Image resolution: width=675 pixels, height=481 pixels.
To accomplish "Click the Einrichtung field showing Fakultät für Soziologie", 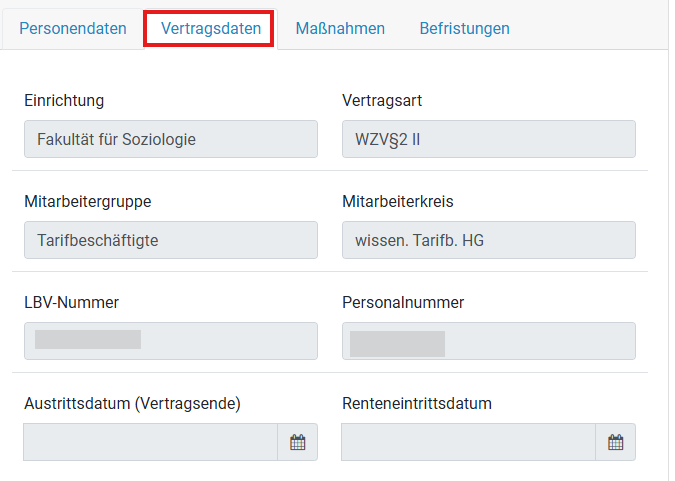I will coord(170,139).
